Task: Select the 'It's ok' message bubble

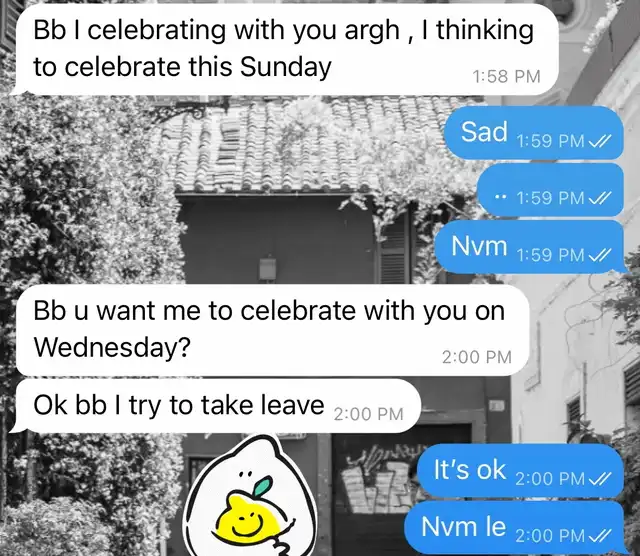Action: tap(520, 470)
